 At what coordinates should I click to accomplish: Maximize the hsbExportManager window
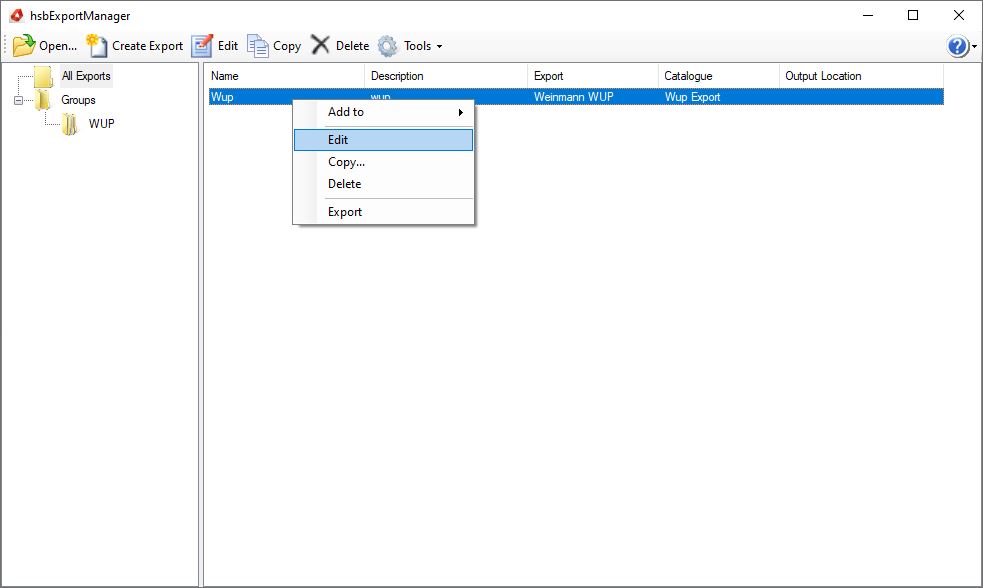(x=913, y=15)
